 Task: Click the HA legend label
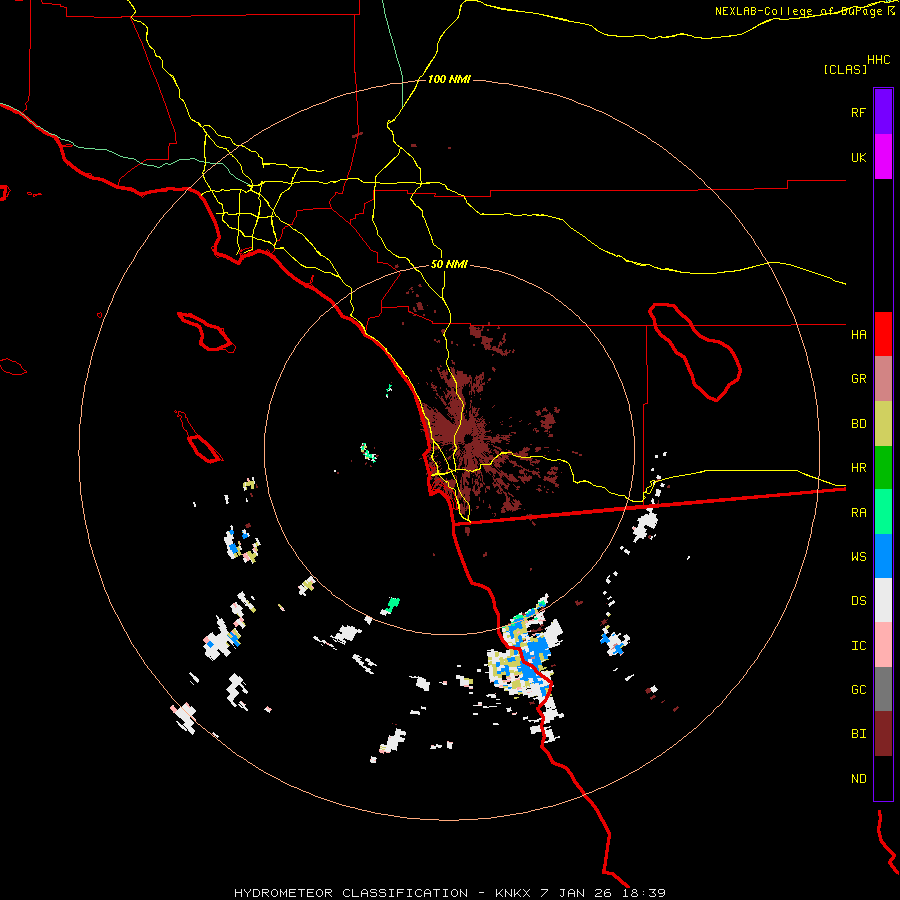coord(858,335)
